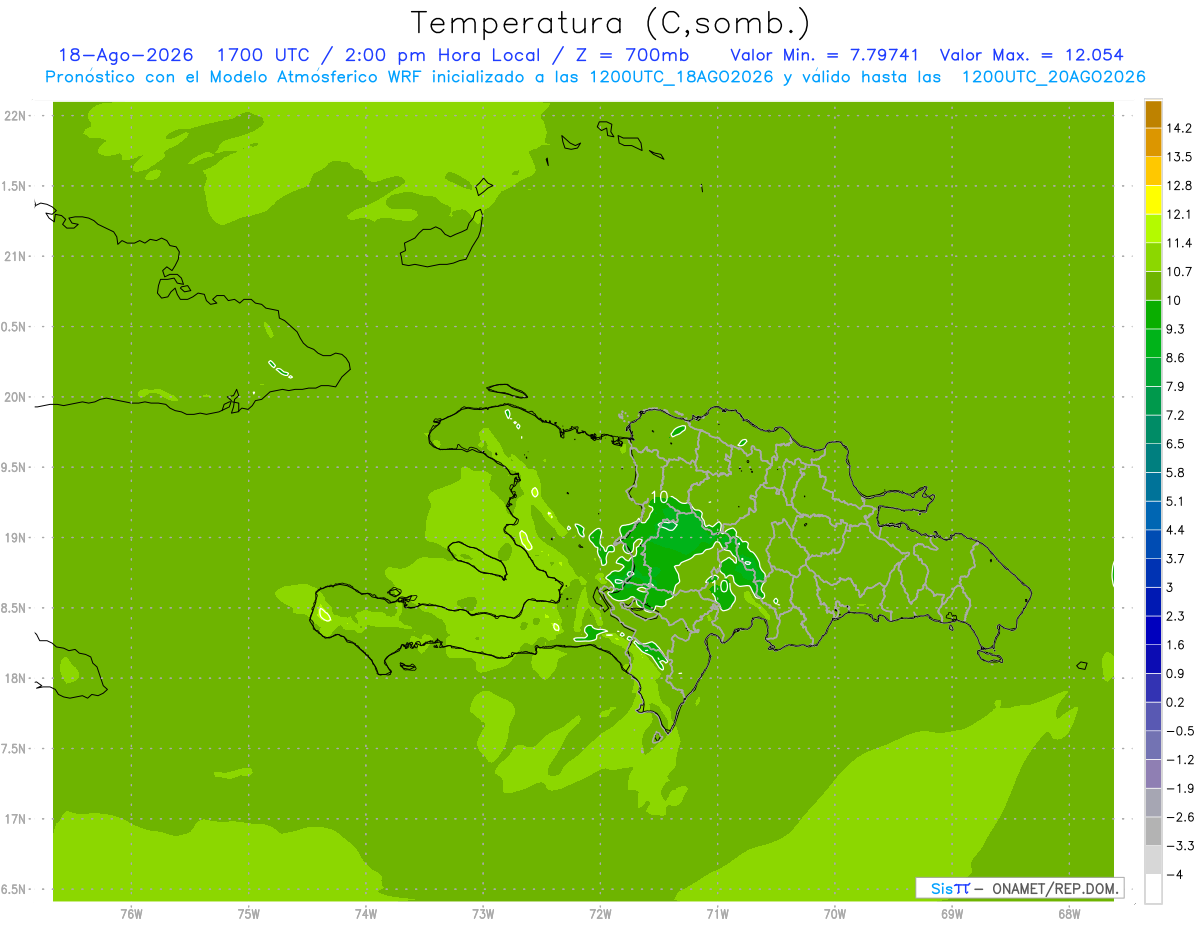Click the "10.7" colorbar label
Image resolution: width=1200 pixels, height=927 pixels.
pos(1179,272)
